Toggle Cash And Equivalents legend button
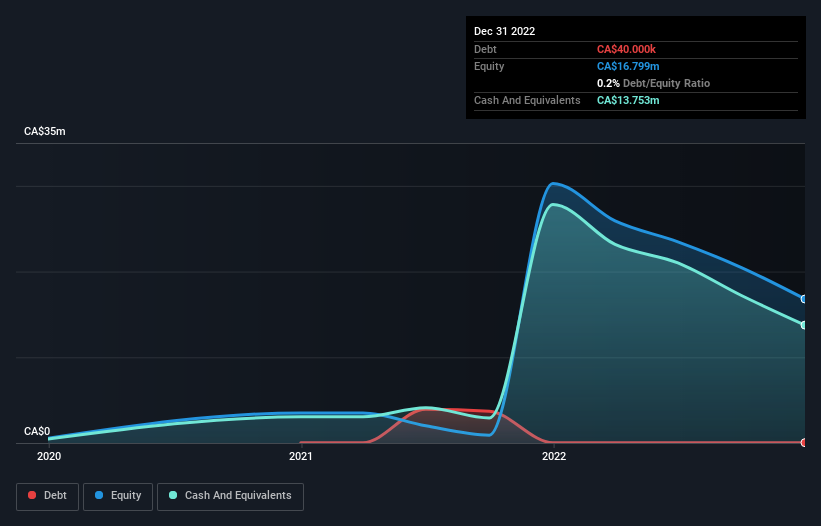Image resolution: width=821 pixels, height=526 pixels. click(230, 496)
